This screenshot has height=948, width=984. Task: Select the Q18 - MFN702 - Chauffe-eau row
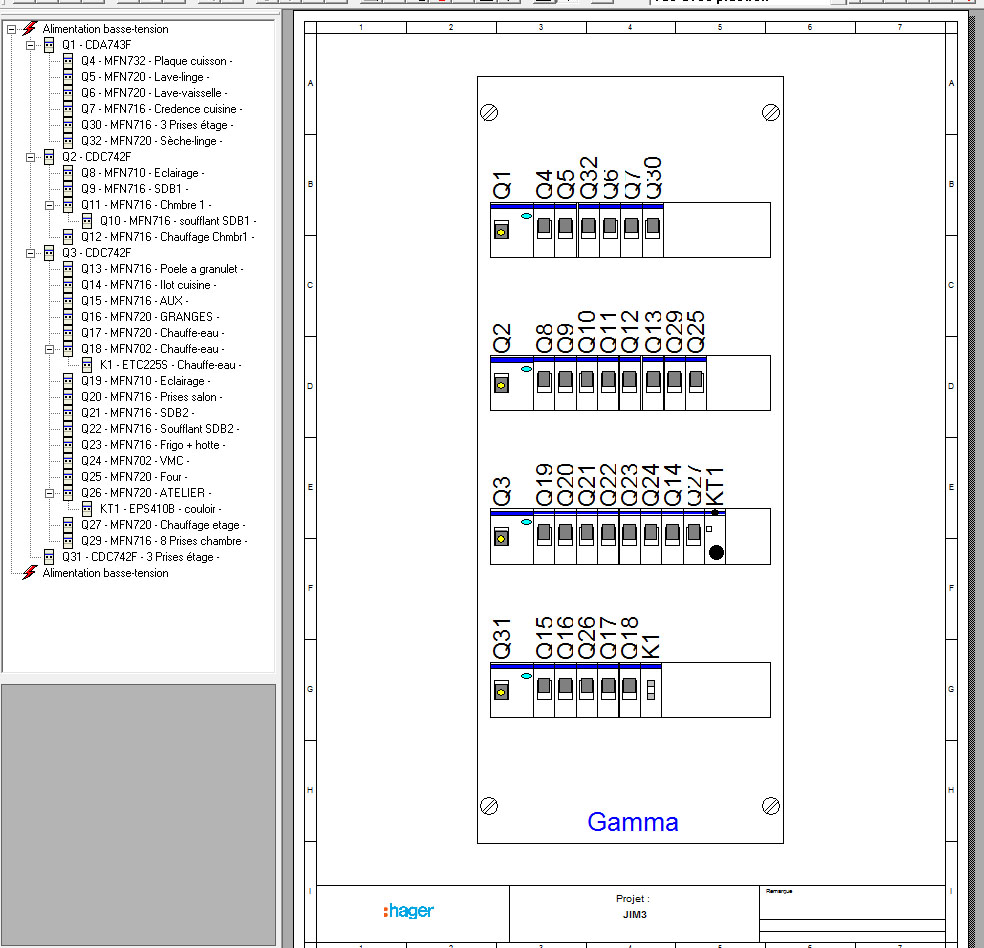pyautogui.click(x=152, y=349)
